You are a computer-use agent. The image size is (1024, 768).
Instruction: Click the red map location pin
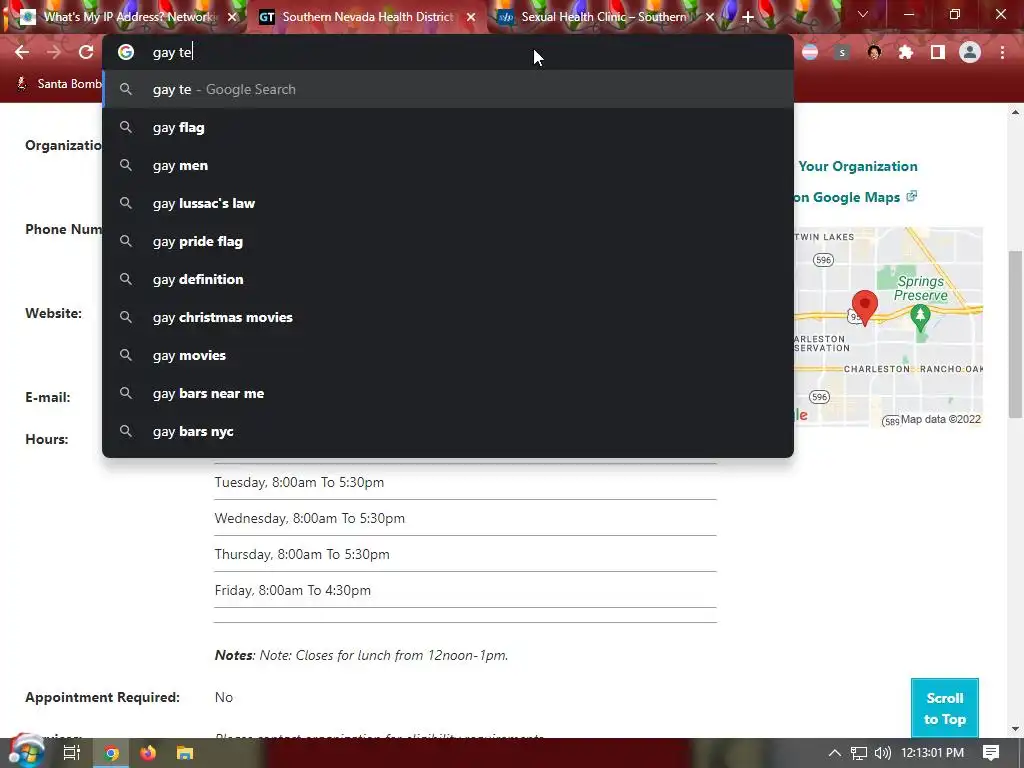pyautogui.click(x=865, y=308)
